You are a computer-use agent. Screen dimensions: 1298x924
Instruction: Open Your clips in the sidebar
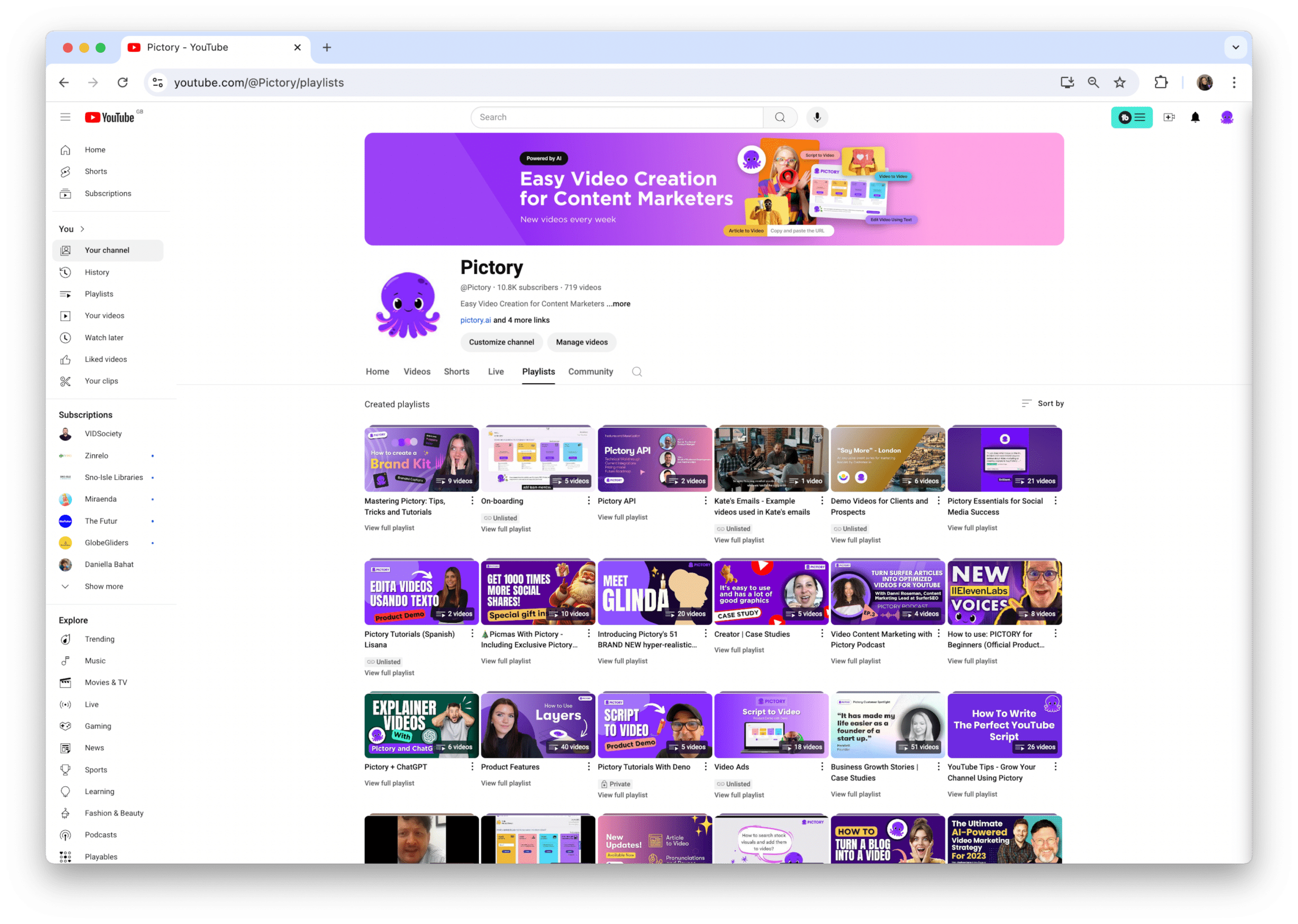tap(108, 381)
